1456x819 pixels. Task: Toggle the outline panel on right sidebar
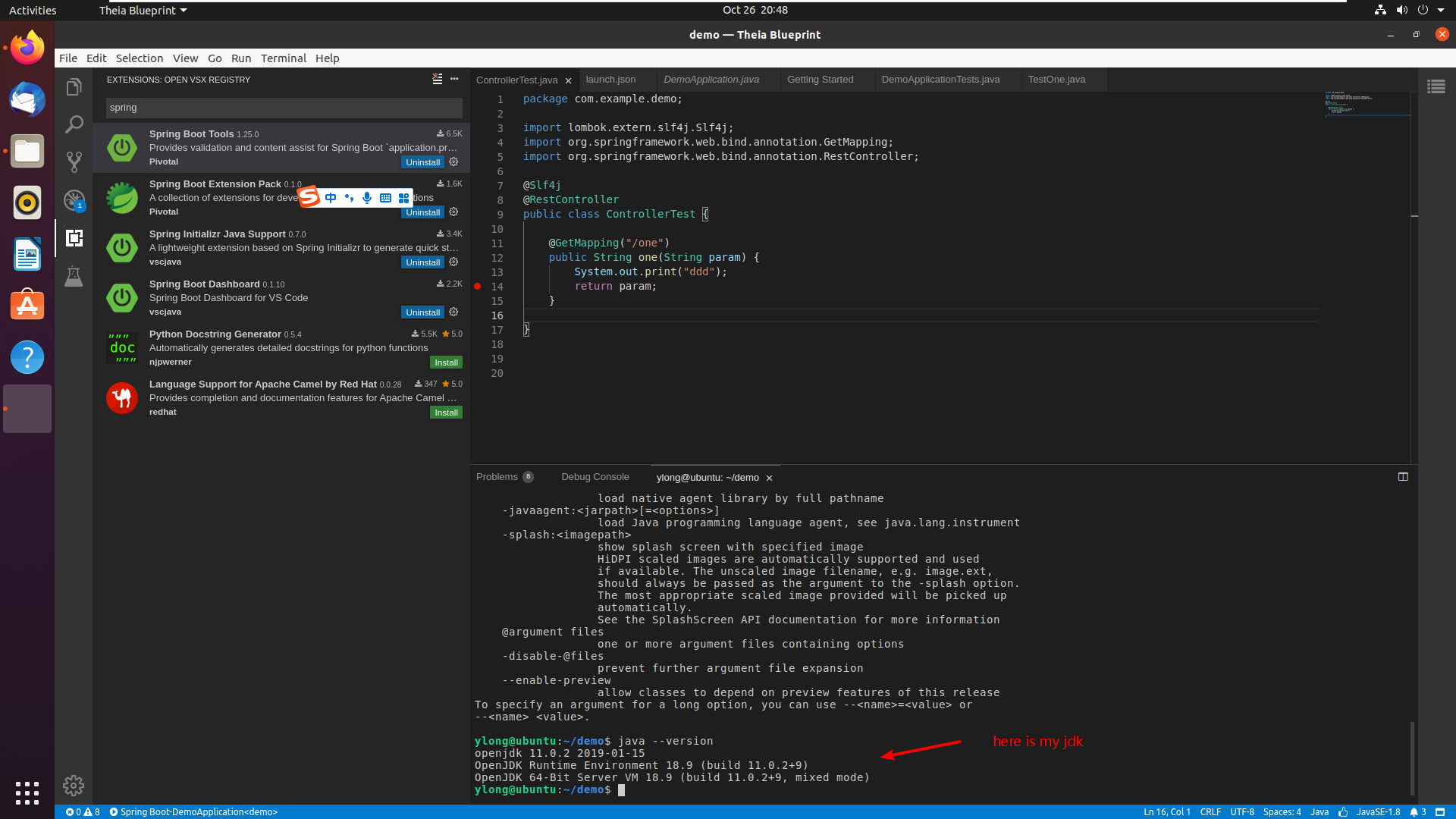point(1436,86)
